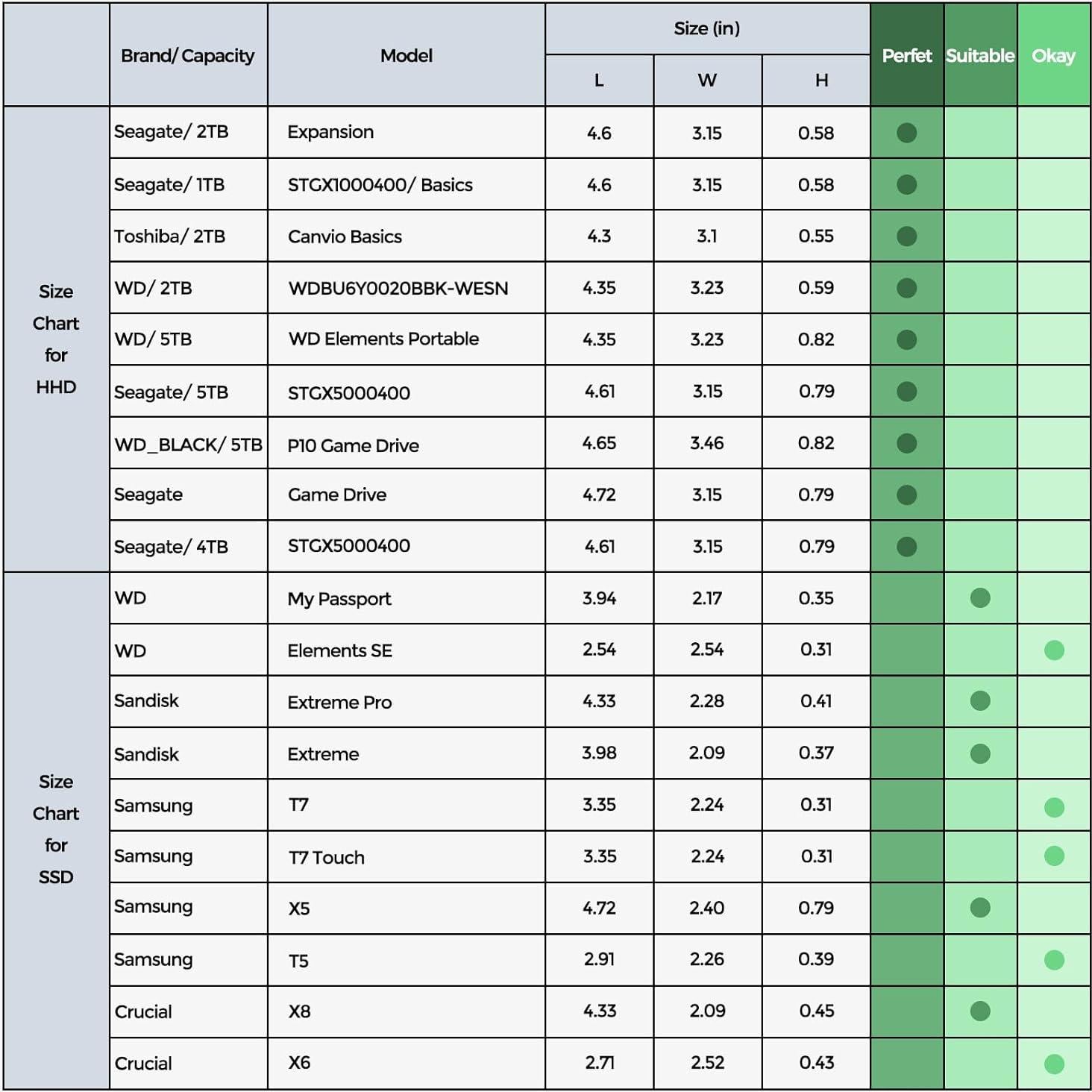This screenshot has width=1092, height=1092.
Task: Select the light green Okay header
Action: click(x=1053, y=55)
